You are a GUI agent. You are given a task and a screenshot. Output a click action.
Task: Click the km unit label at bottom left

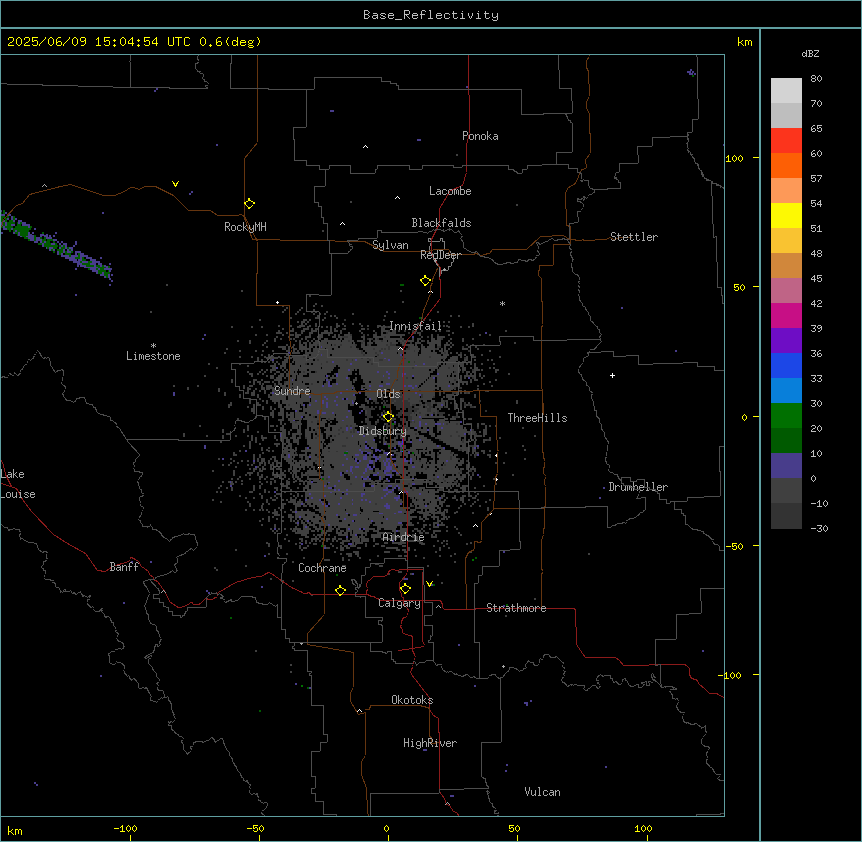[x=15, y=831]
